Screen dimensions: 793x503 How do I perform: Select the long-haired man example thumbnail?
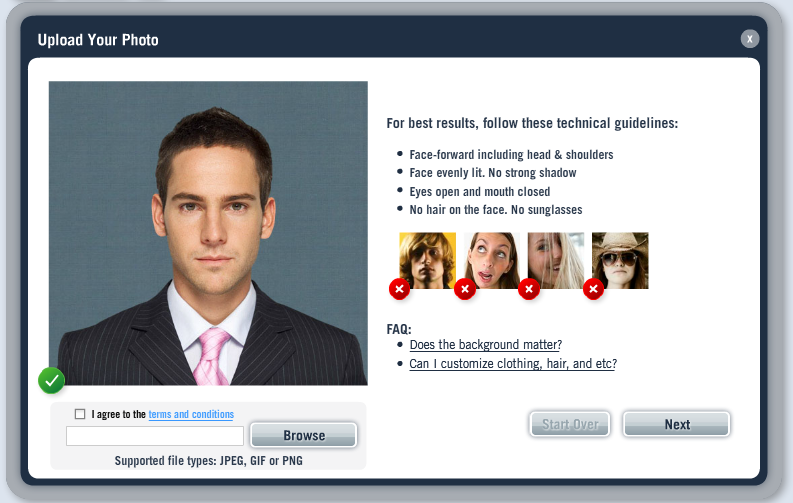point(427,260)
